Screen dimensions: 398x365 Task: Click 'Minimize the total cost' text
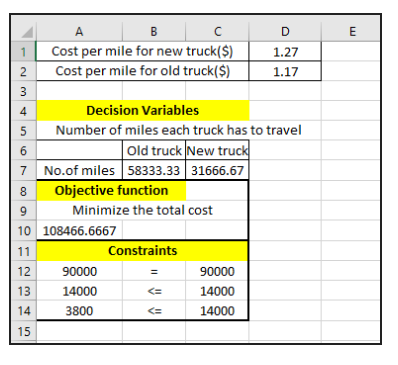click(x=142, y=210)
